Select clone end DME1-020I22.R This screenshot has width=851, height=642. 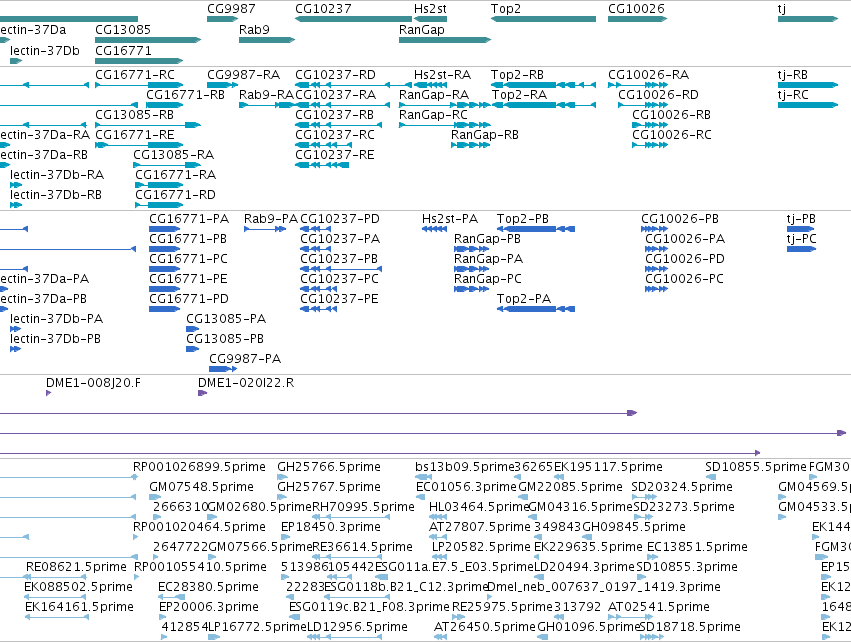[x=246, y=383]
